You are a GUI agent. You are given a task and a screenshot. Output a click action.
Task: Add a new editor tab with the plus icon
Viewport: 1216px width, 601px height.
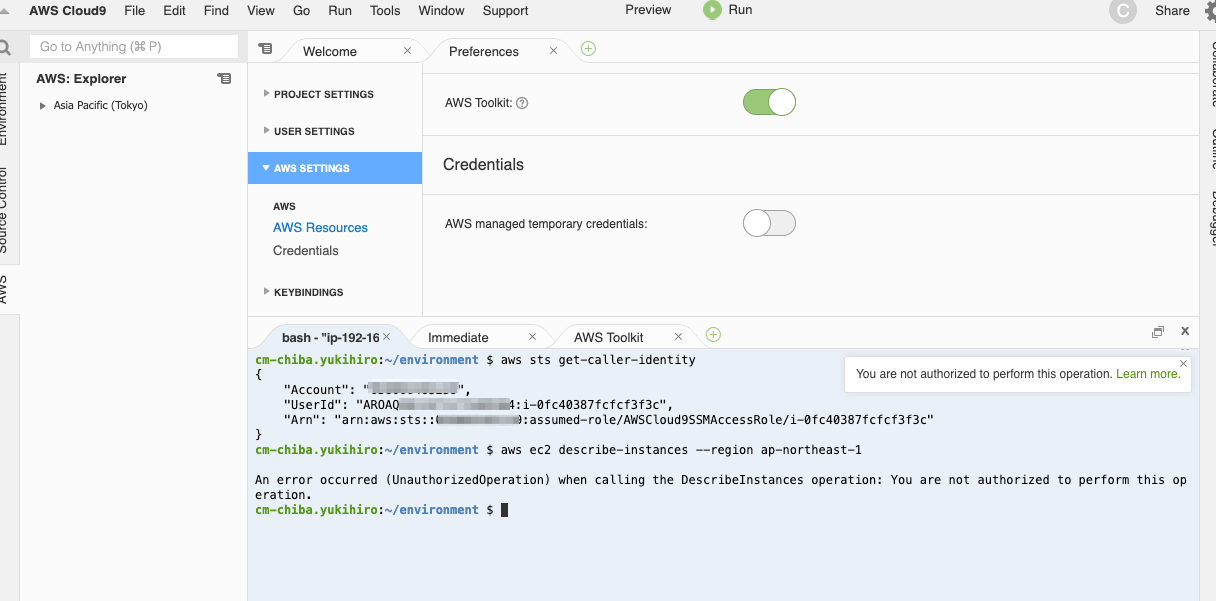click(588, 47)
